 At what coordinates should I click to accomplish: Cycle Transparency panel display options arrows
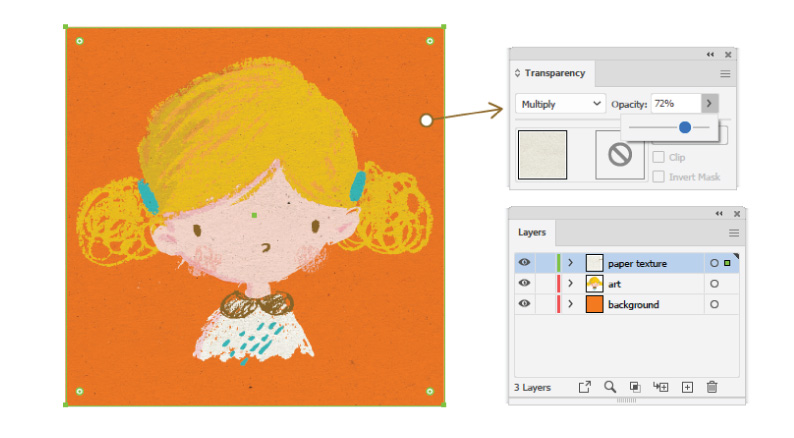pos(517,73)
